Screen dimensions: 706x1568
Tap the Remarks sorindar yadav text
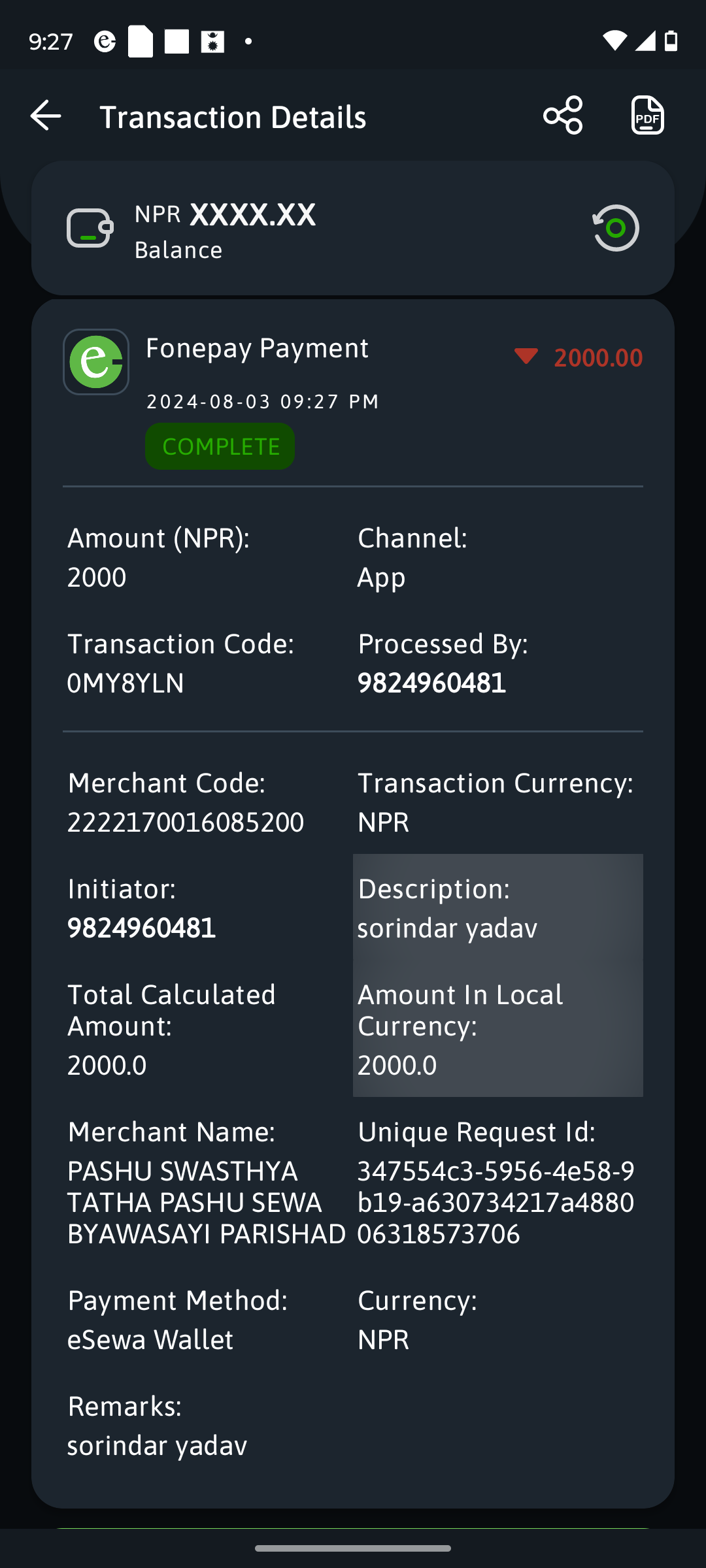(157, 1445)
